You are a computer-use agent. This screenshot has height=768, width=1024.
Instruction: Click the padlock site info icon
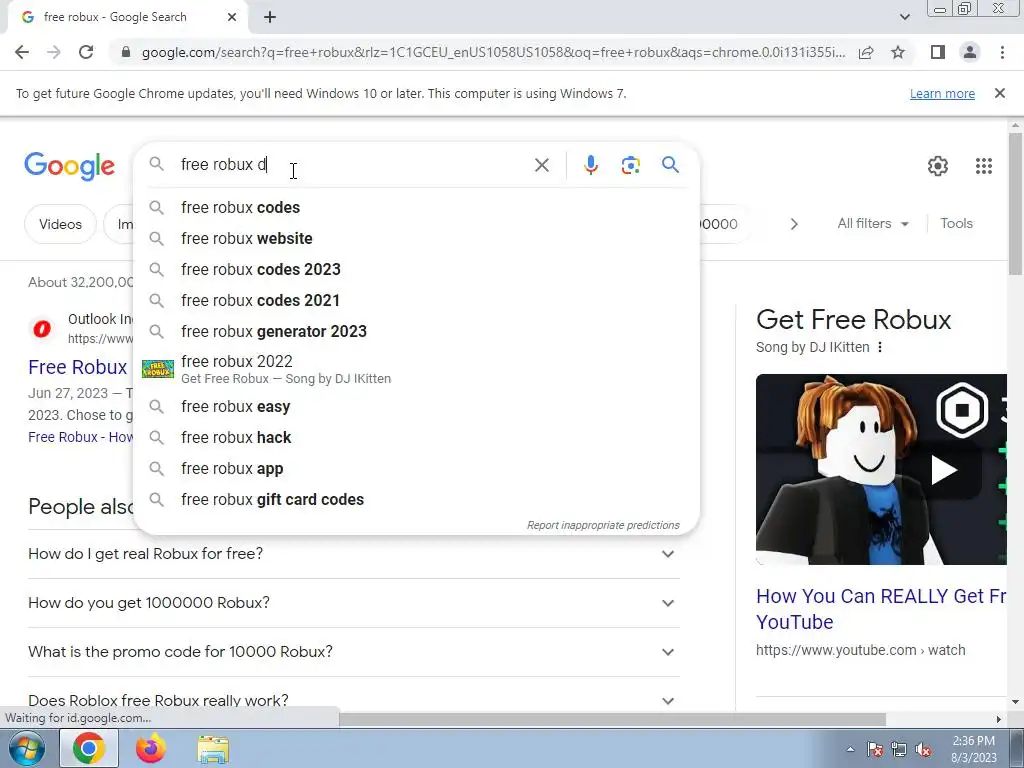click(x=126, y=52)
